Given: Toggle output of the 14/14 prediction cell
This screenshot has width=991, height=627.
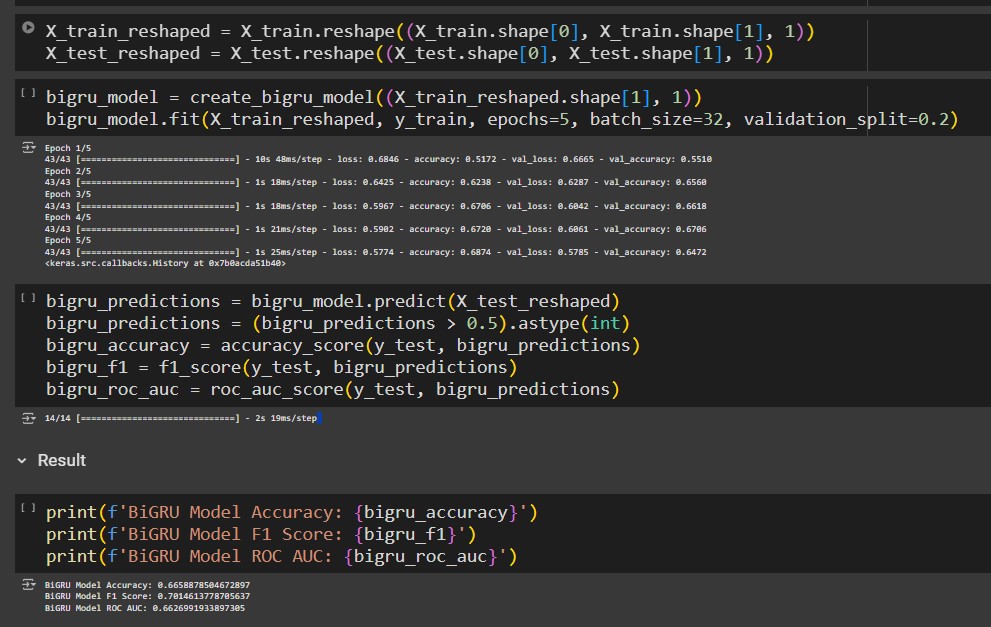Looking at the screenshot, I should pos(28,418).
